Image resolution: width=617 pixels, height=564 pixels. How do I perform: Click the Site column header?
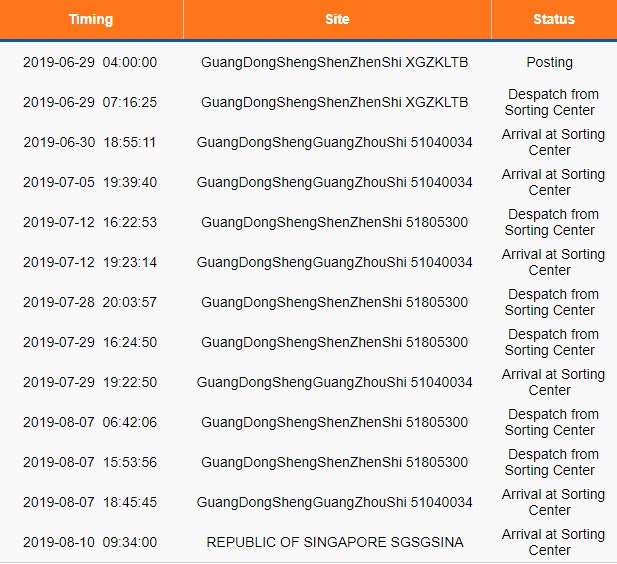(x=337, y=19)
